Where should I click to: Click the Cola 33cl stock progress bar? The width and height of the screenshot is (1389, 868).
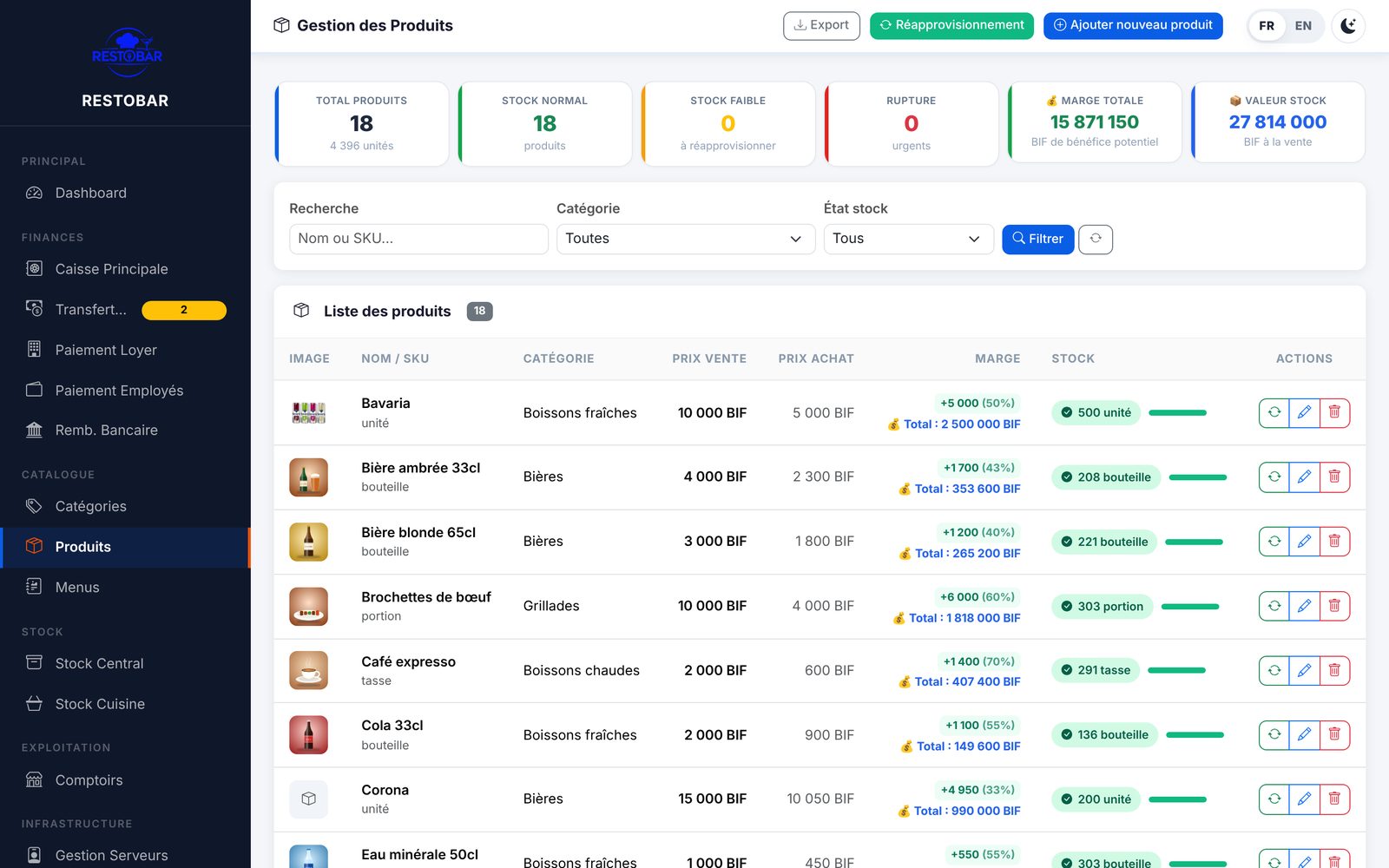click(x=1195, y=735)
